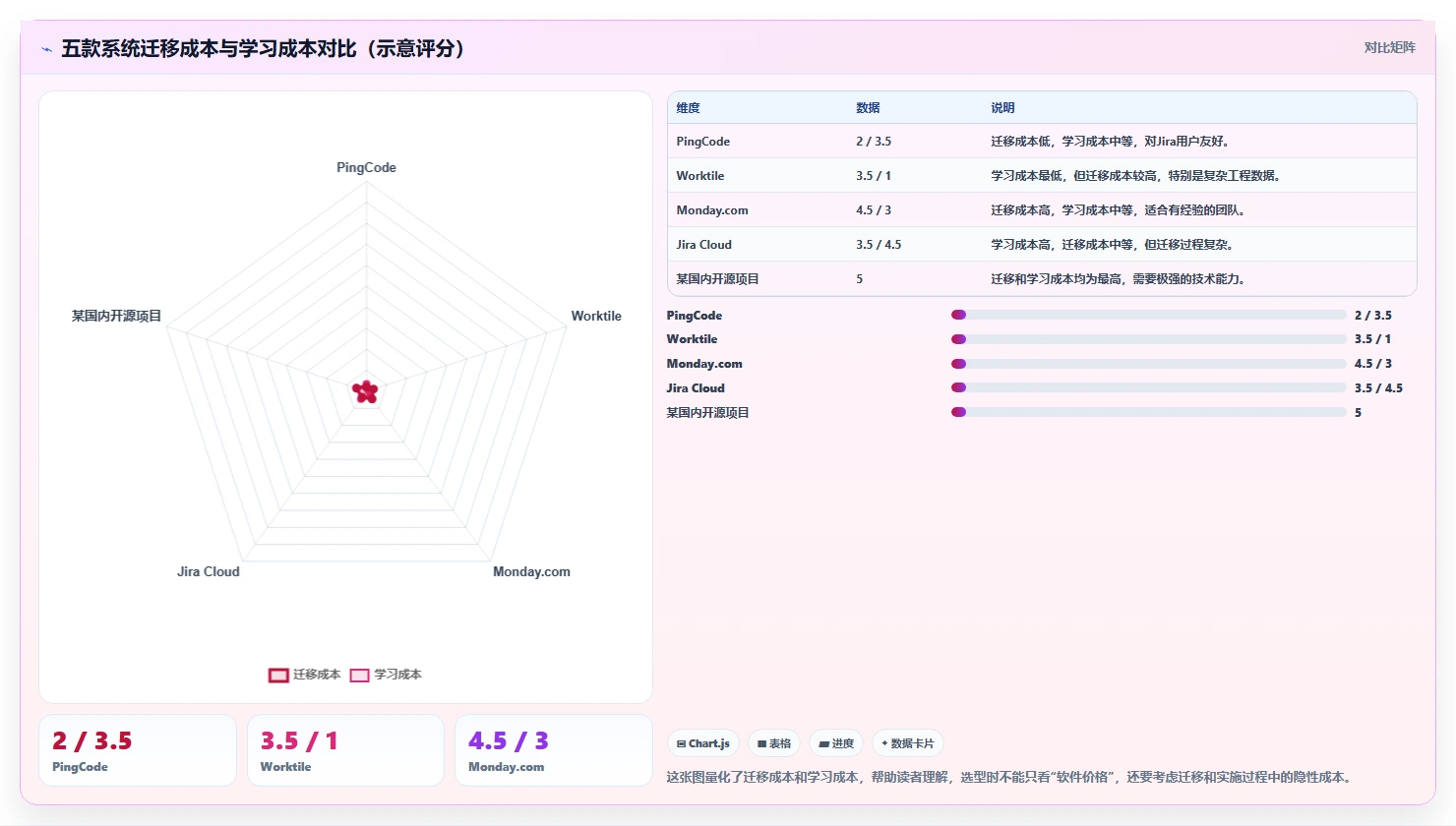Image resolution: width=1456 pixels, height=826 pixels.
Task: Click the PingCode label in progress list
Action: click(x=695, y=316)
